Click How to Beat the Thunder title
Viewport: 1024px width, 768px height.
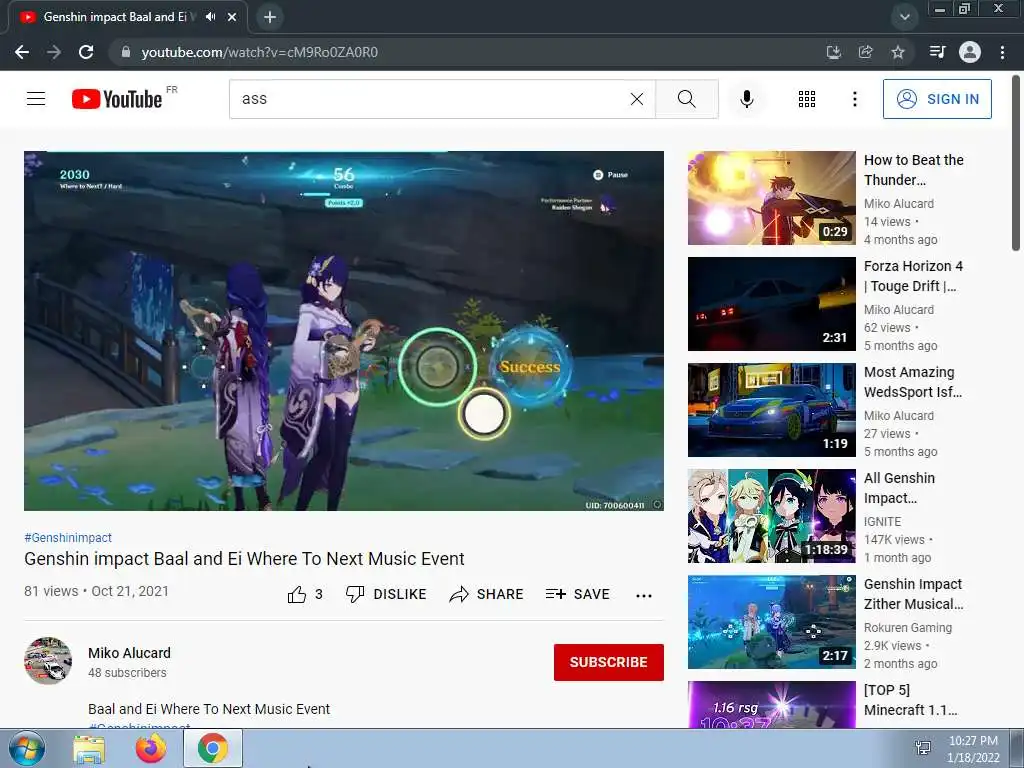tap(914, 170)
